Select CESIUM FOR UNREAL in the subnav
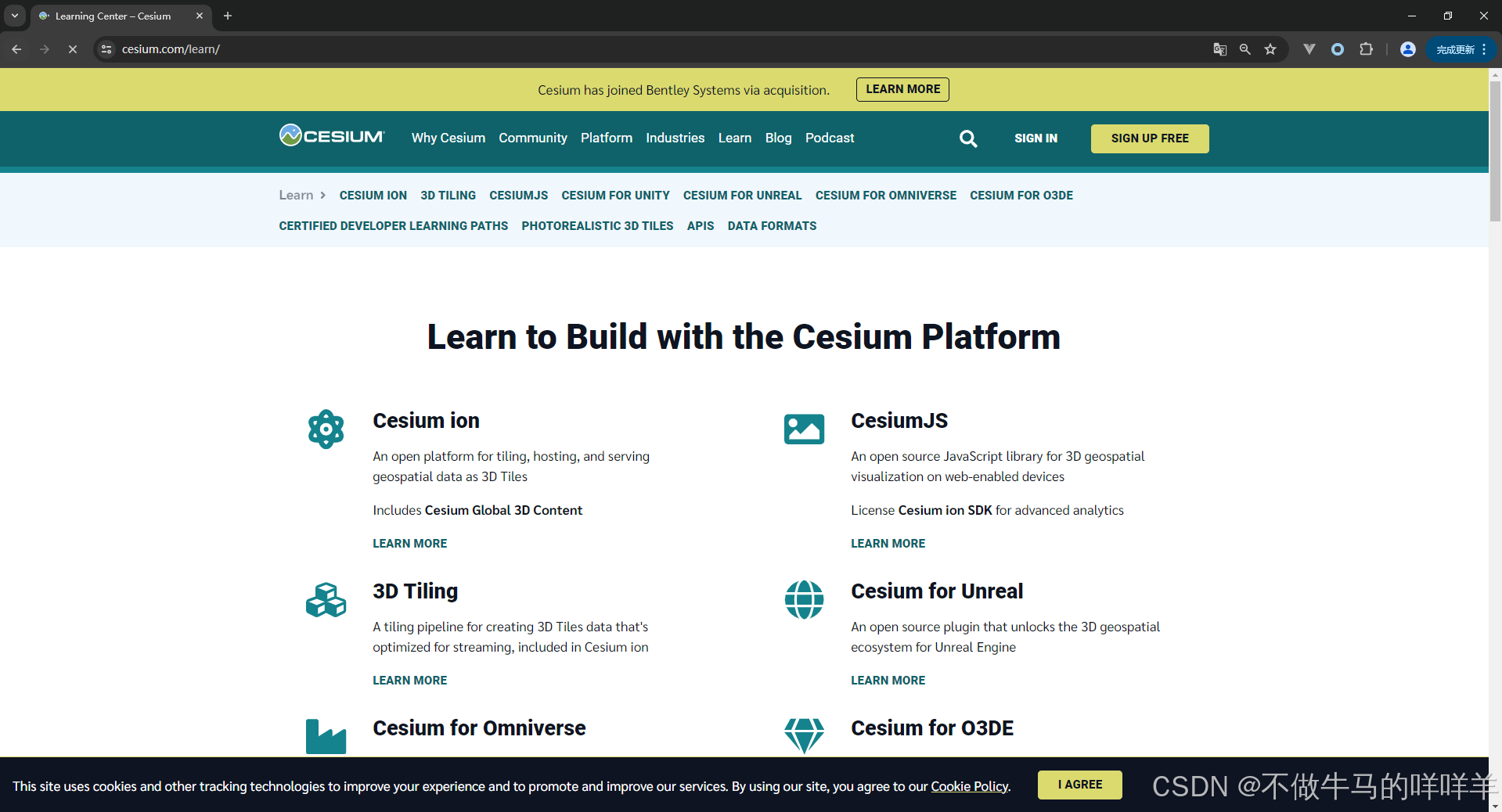The width and height of the screenshot is (1502, 812). tap(743, 196)
